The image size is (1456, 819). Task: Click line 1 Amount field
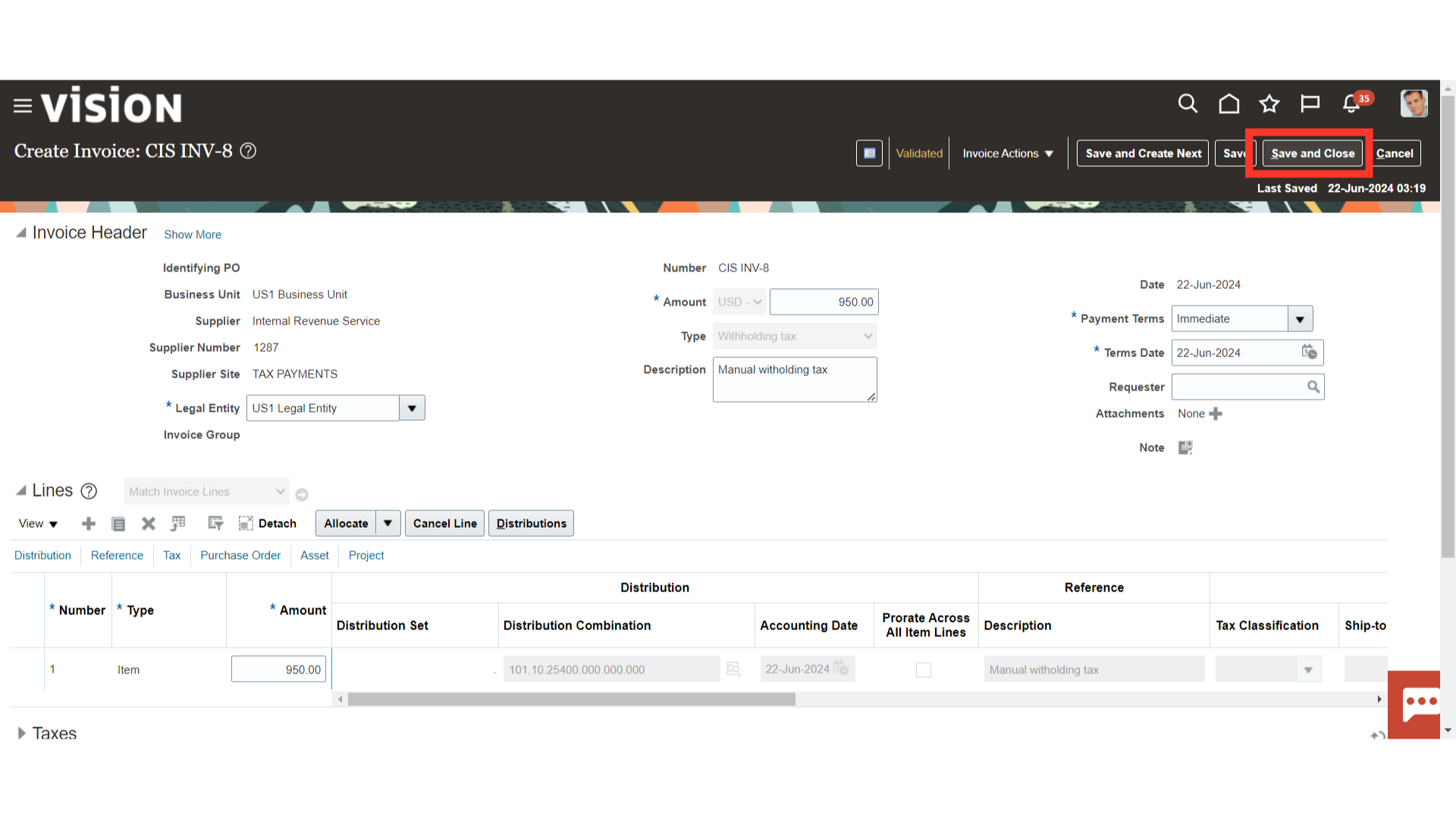click(278, 670)
